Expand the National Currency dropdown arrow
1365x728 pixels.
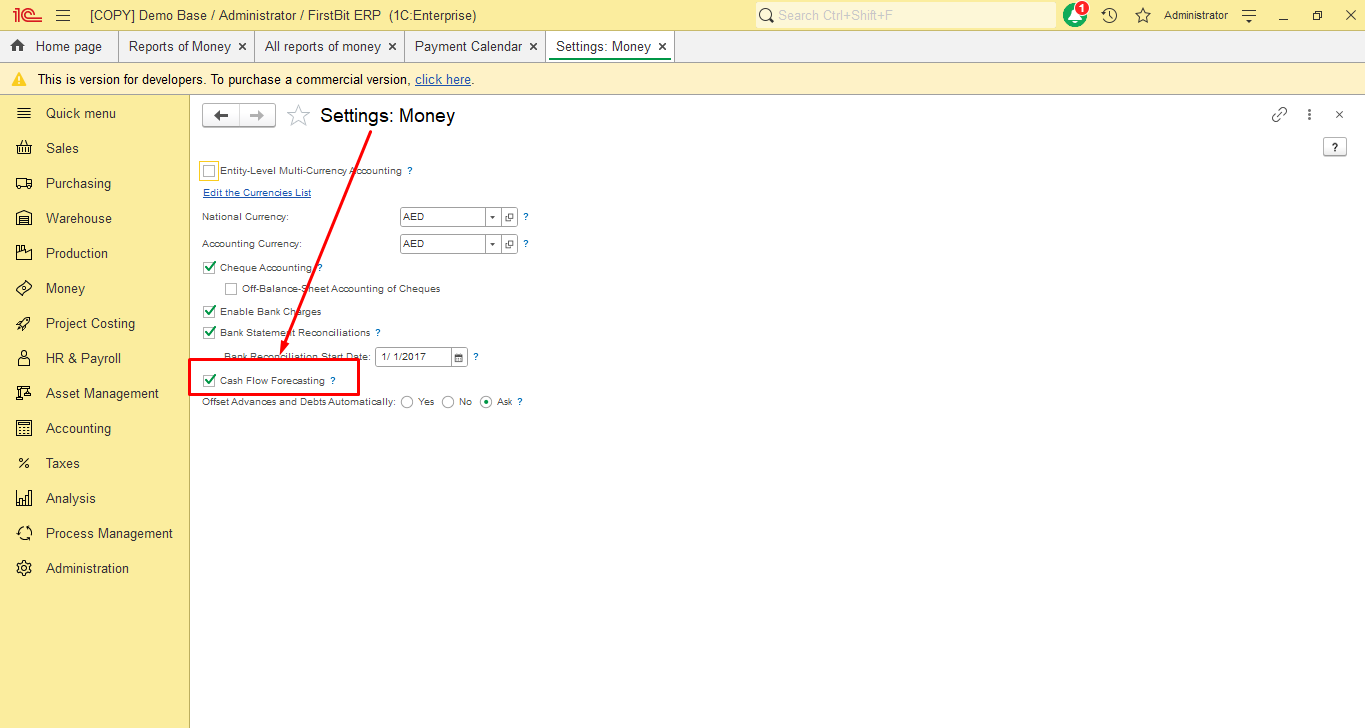(492, 217)
